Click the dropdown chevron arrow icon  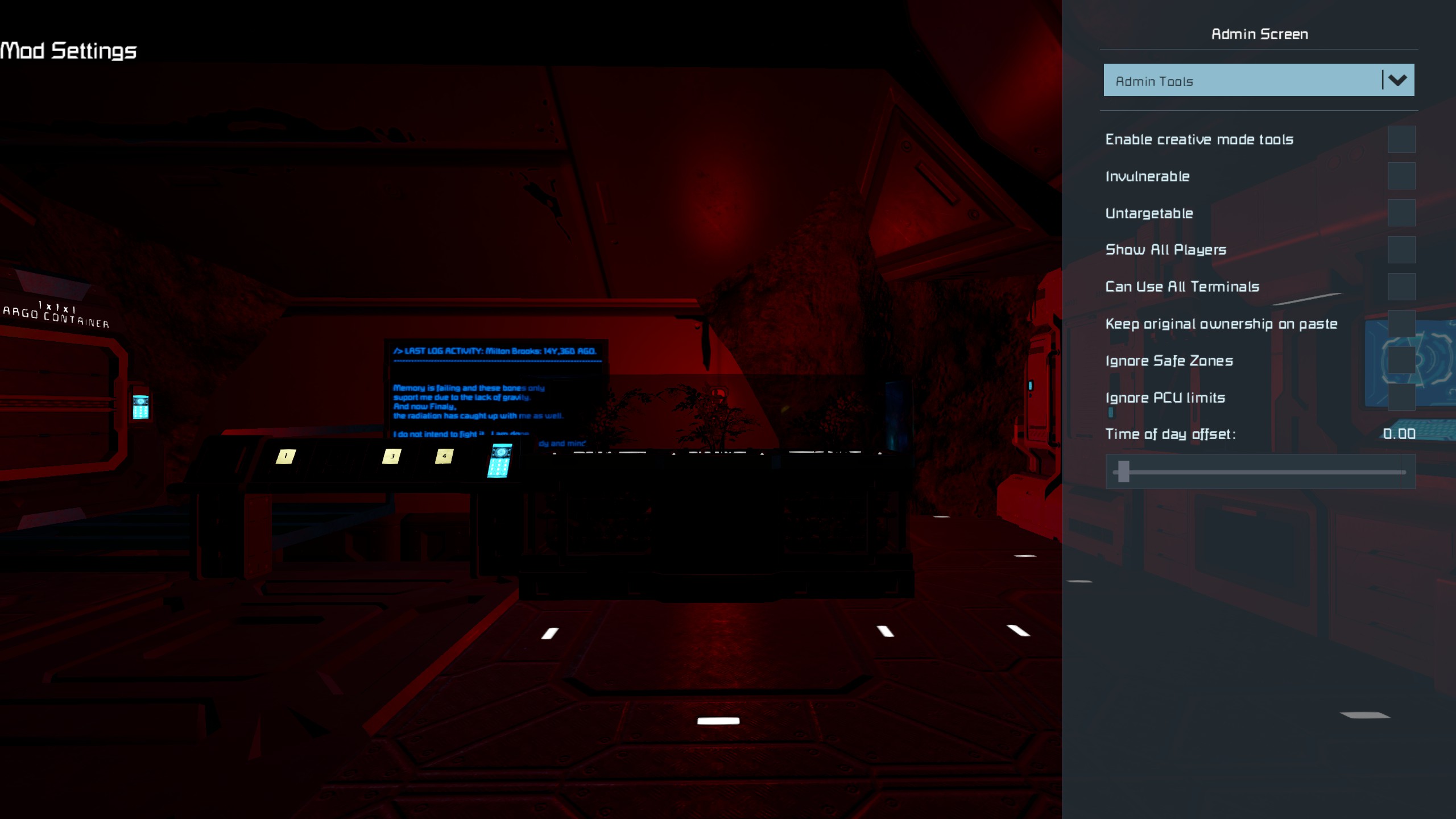click(x=1397, y=80)
